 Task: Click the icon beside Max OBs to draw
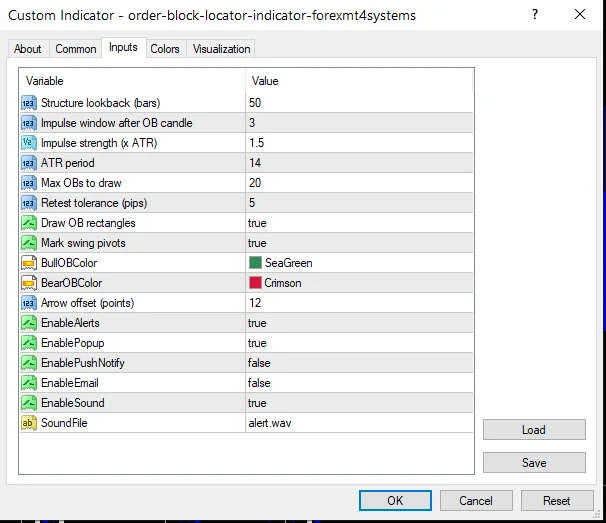click(29, 183)
